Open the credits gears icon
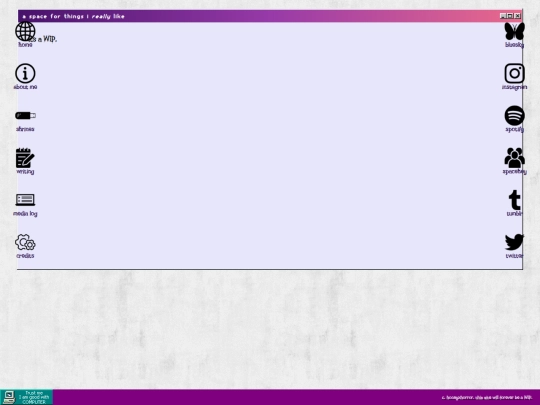Image resolution: width=540 pixels, height=405 pixels. [x=25, y=242]
